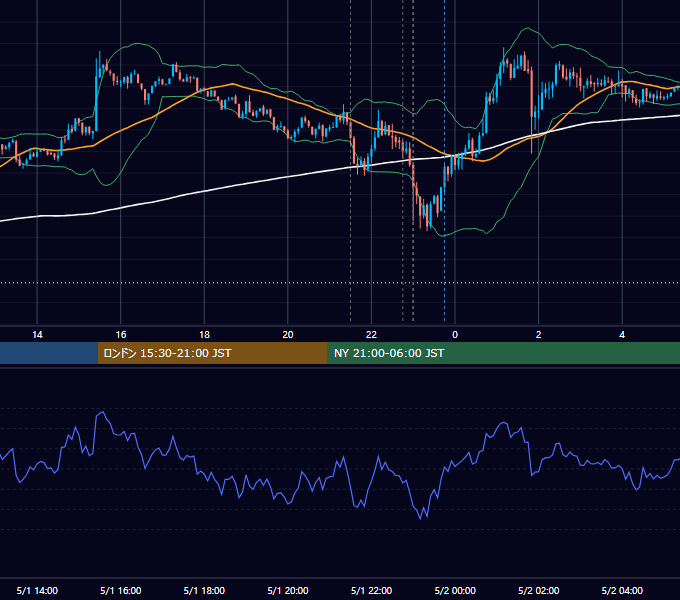Select the NY 21:00-06:00 JST session bar

pyautogui.click(x=503, y=353)
